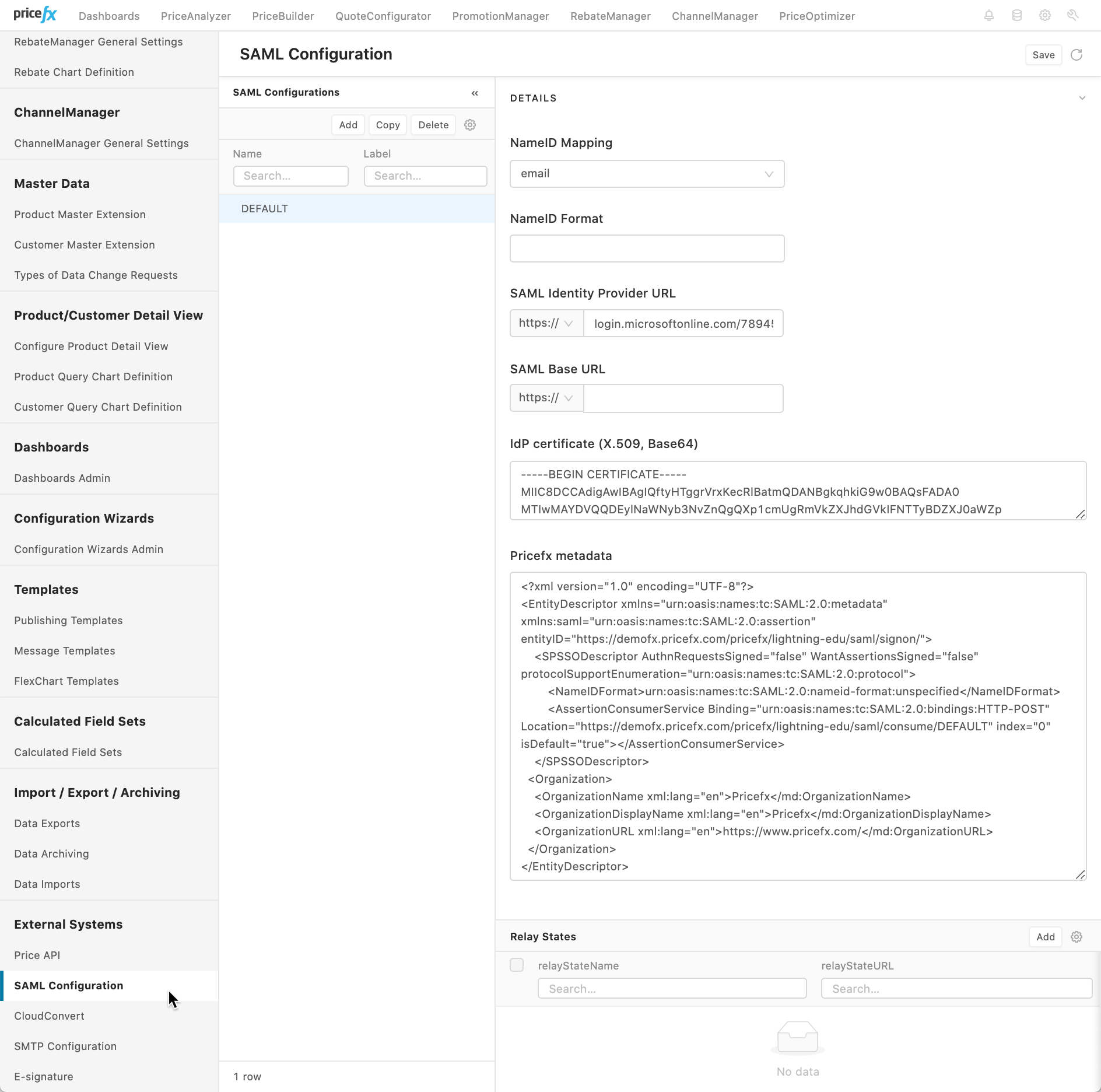This screenshot has height=1092, width=1101.
Task: Collapse the SAML Configurations panel
Action: tap(475, 93)
